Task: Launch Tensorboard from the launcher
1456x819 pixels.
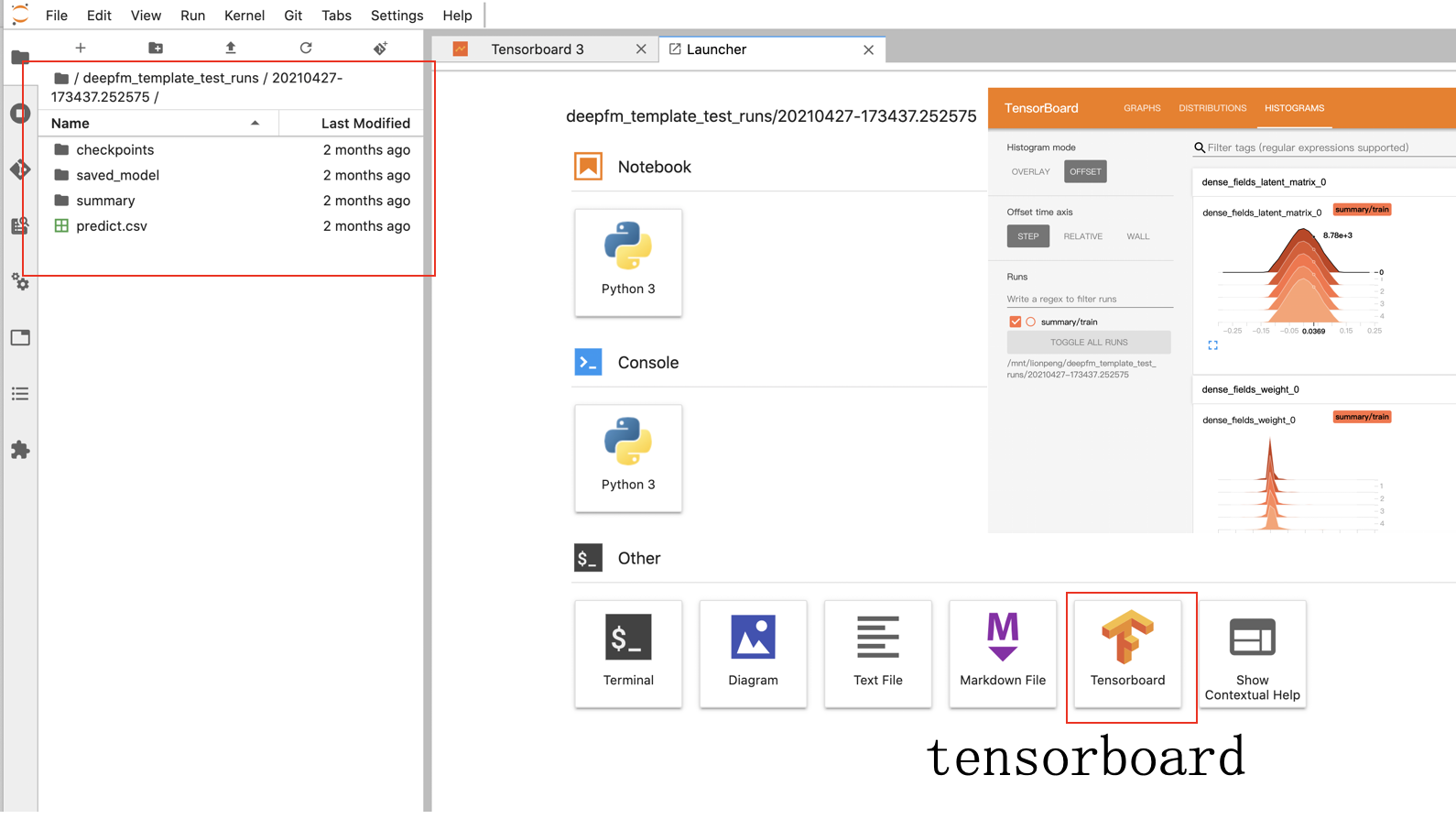Action: pyautogui.click(x=1127, y=654)
